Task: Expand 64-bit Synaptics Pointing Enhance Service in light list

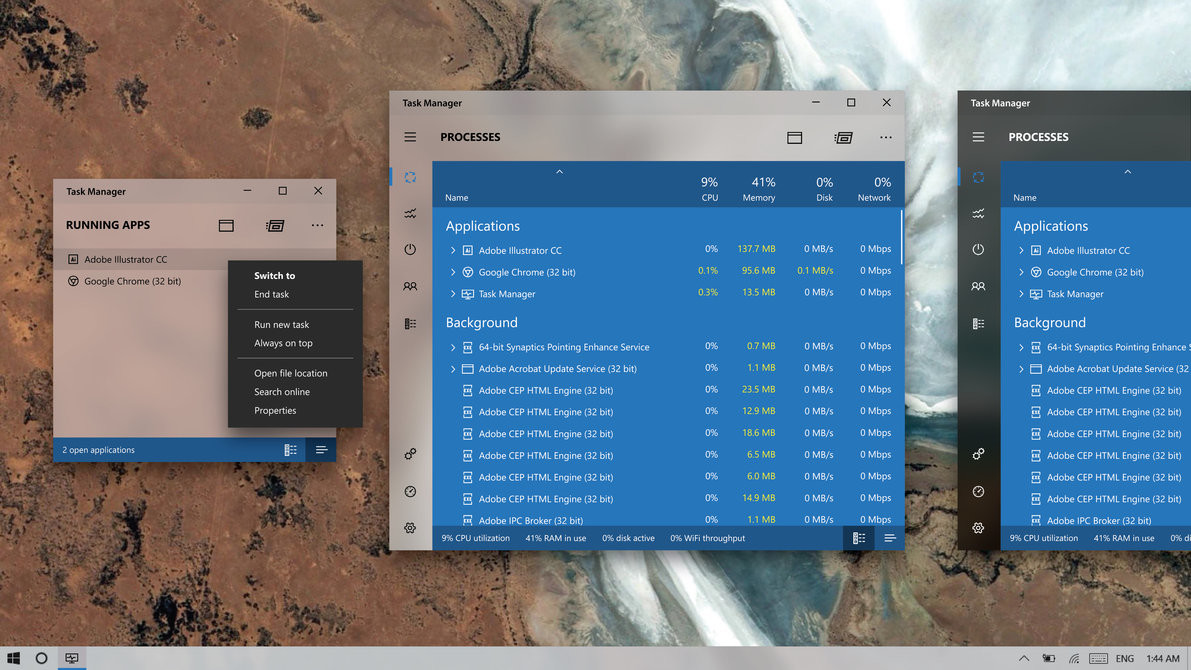Action: pos(453,347)
